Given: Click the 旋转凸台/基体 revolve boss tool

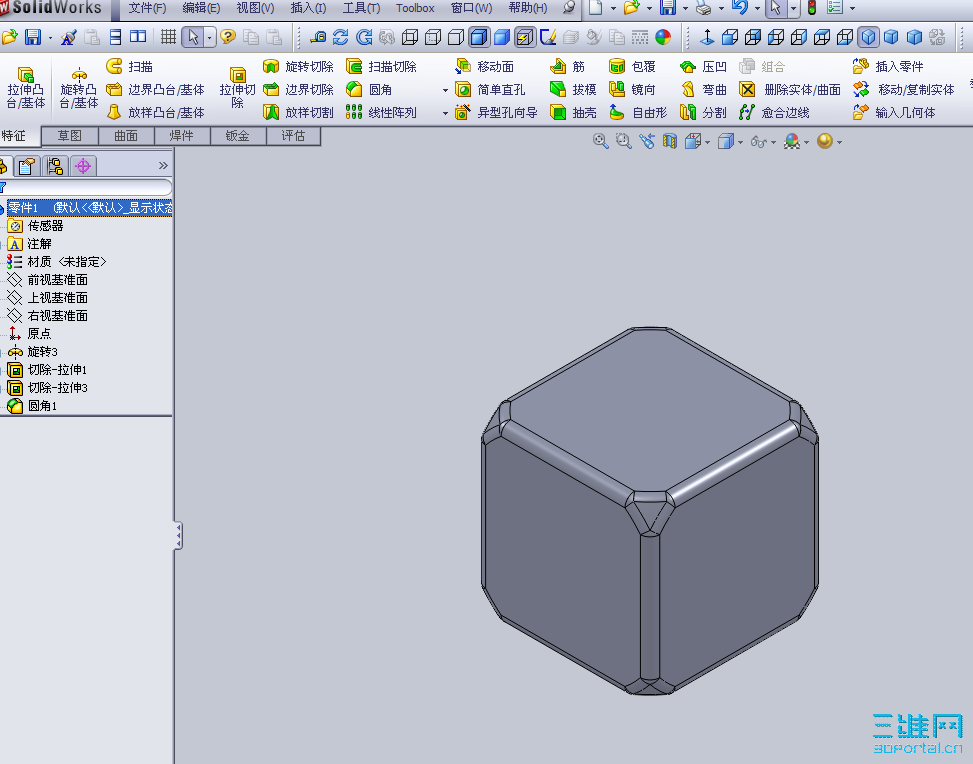Looking at the screenshot, I should pos(79,88).
